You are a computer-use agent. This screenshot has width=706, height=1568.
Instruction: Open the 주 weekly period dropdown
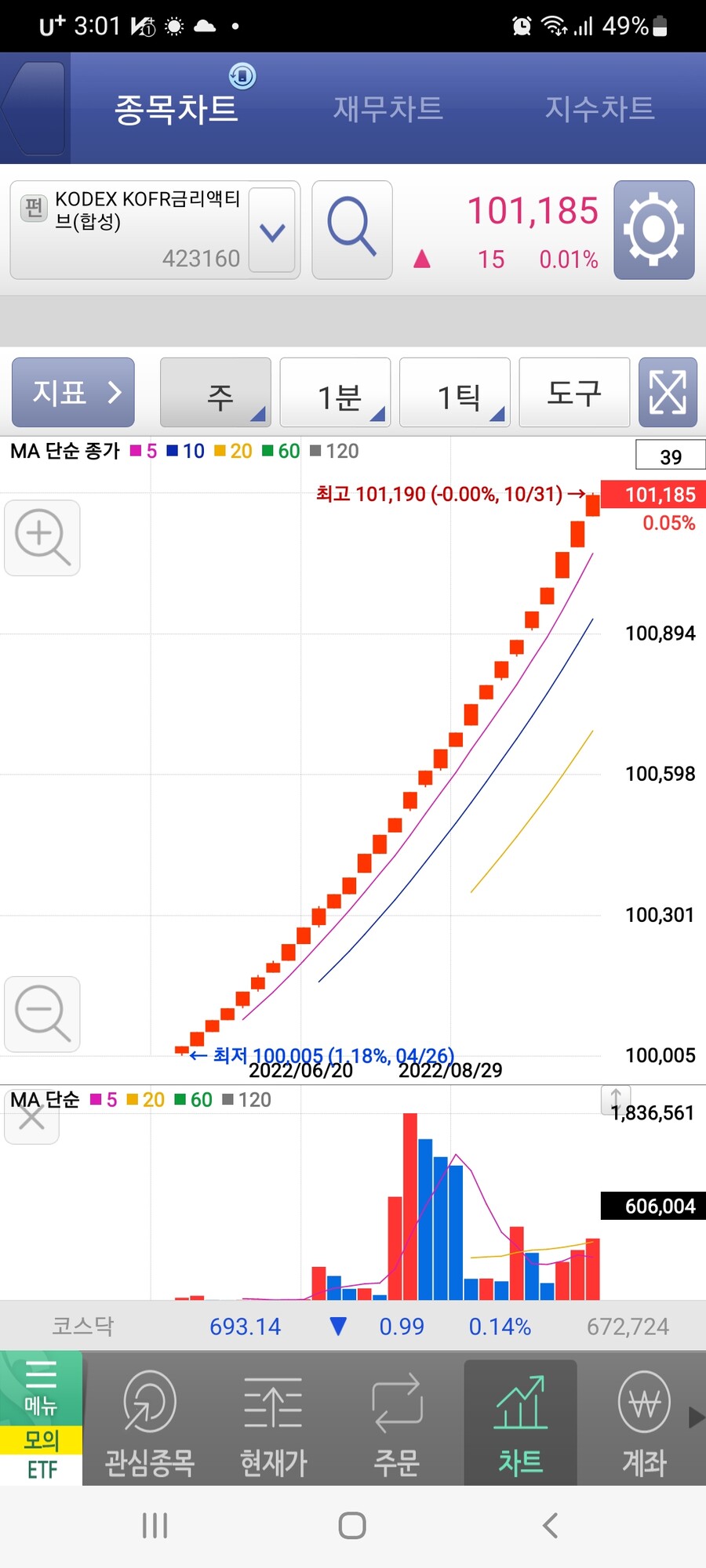tap(216, 393)
